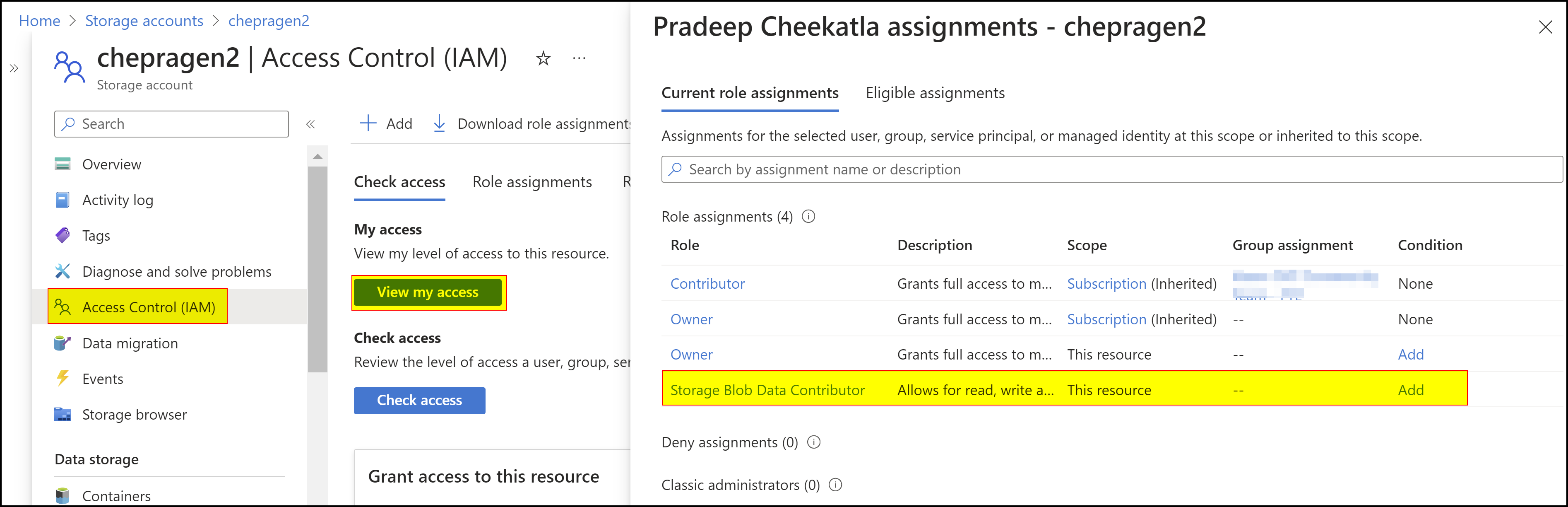Click the Condition column header
The height and width of the screenshot is (507, 1568).
[1430, 245]
